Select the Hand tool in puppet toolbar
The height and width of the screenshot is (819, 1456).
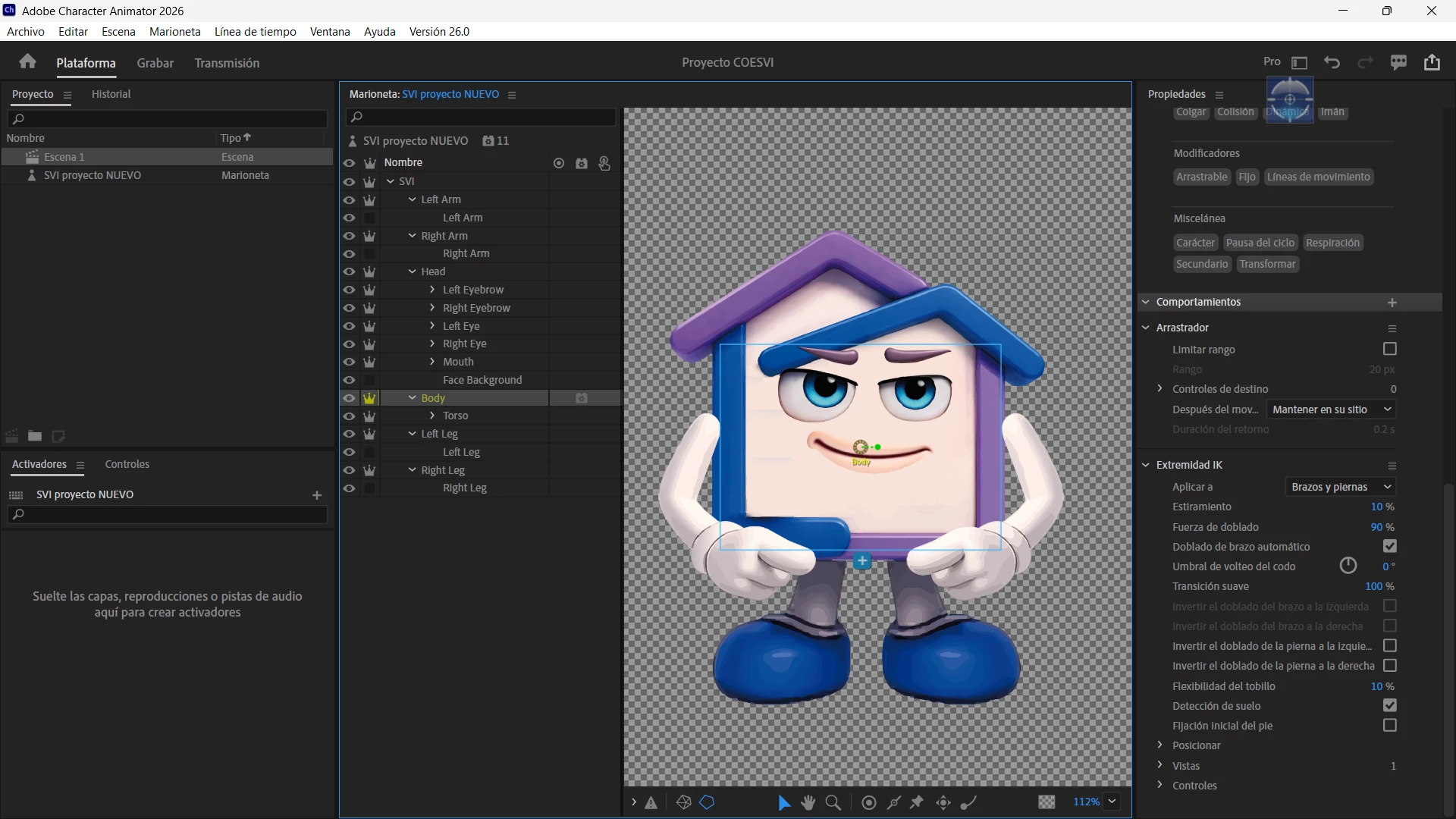(x=808, y=802)
